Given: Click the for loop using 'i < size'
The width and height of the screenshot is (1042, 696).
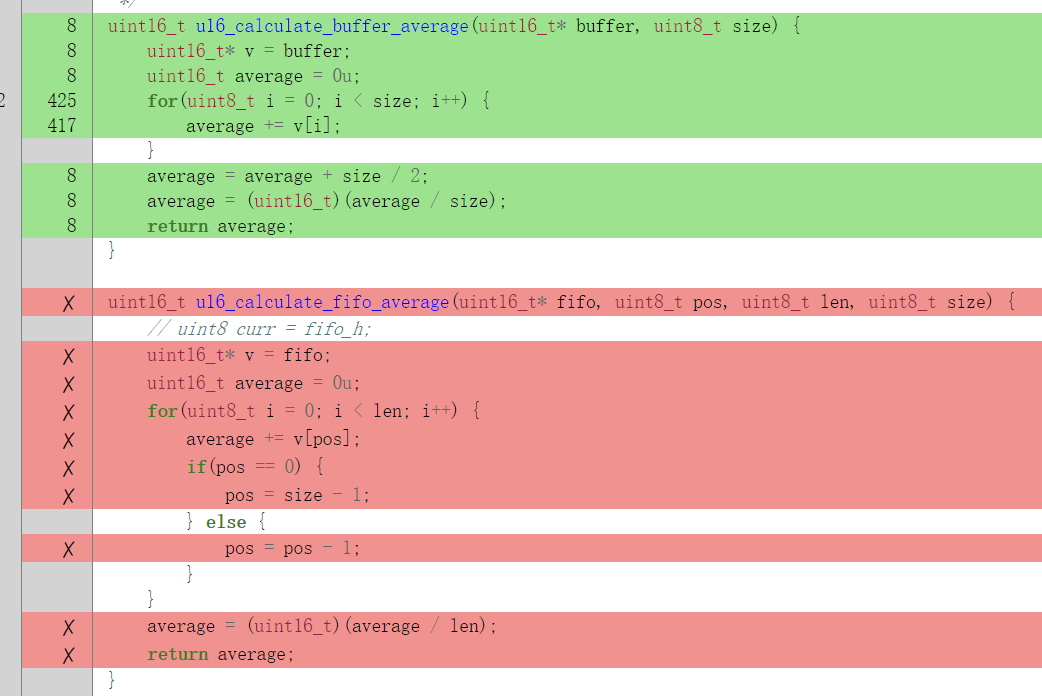Looking at the screenshot, I should pyautogui.click(x=317, y=100).
